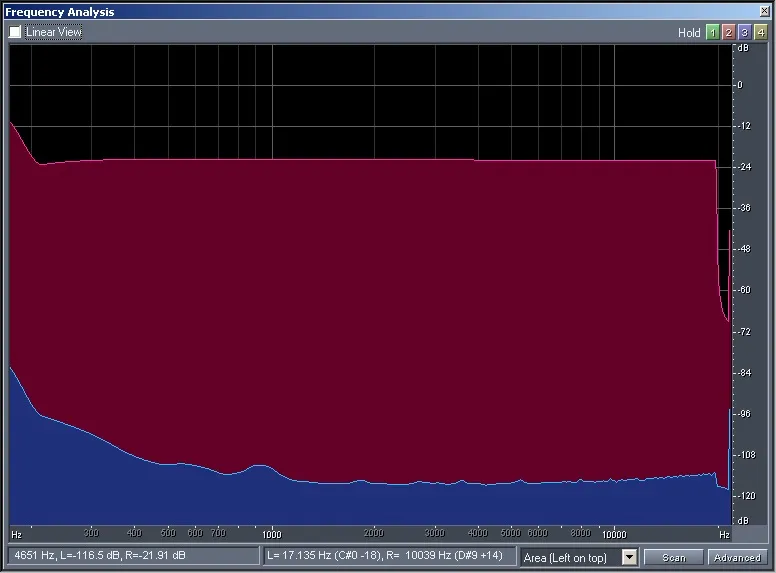Close the Frequency Analysis window
776x573 pixels.
click(x=765, y=11)
